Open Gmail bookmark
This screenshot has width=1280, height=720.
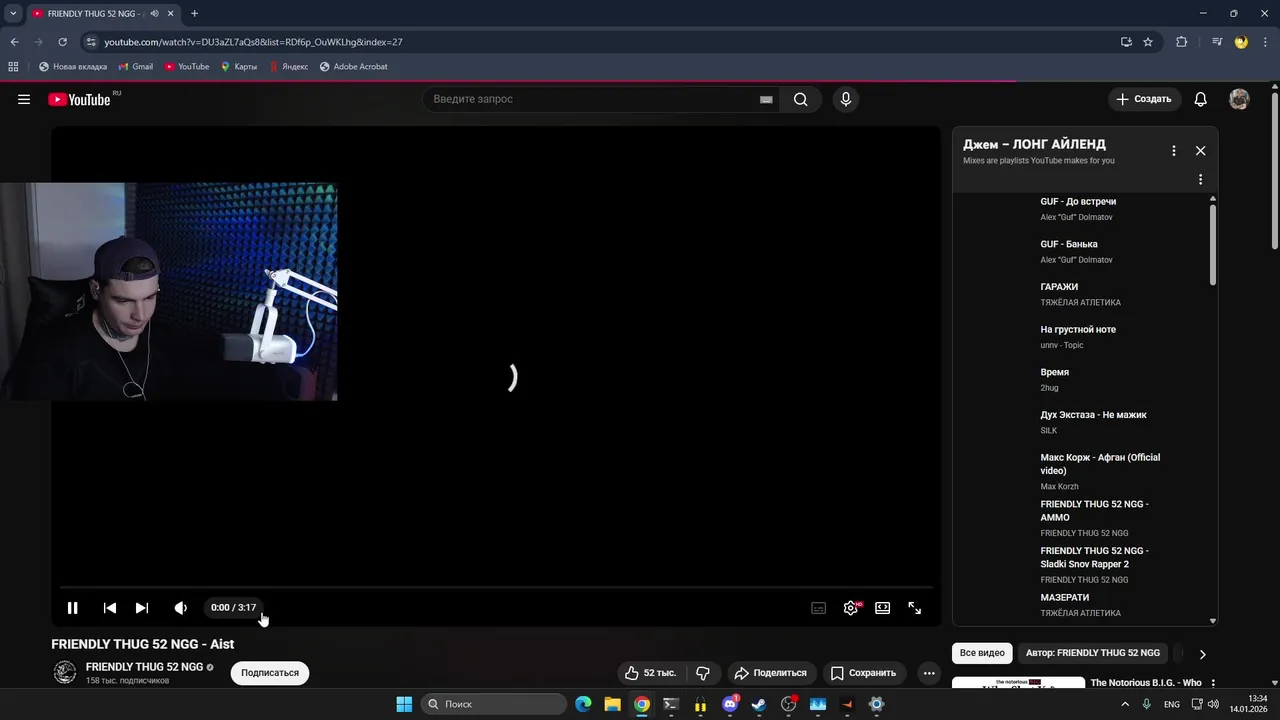click(135, 67)
